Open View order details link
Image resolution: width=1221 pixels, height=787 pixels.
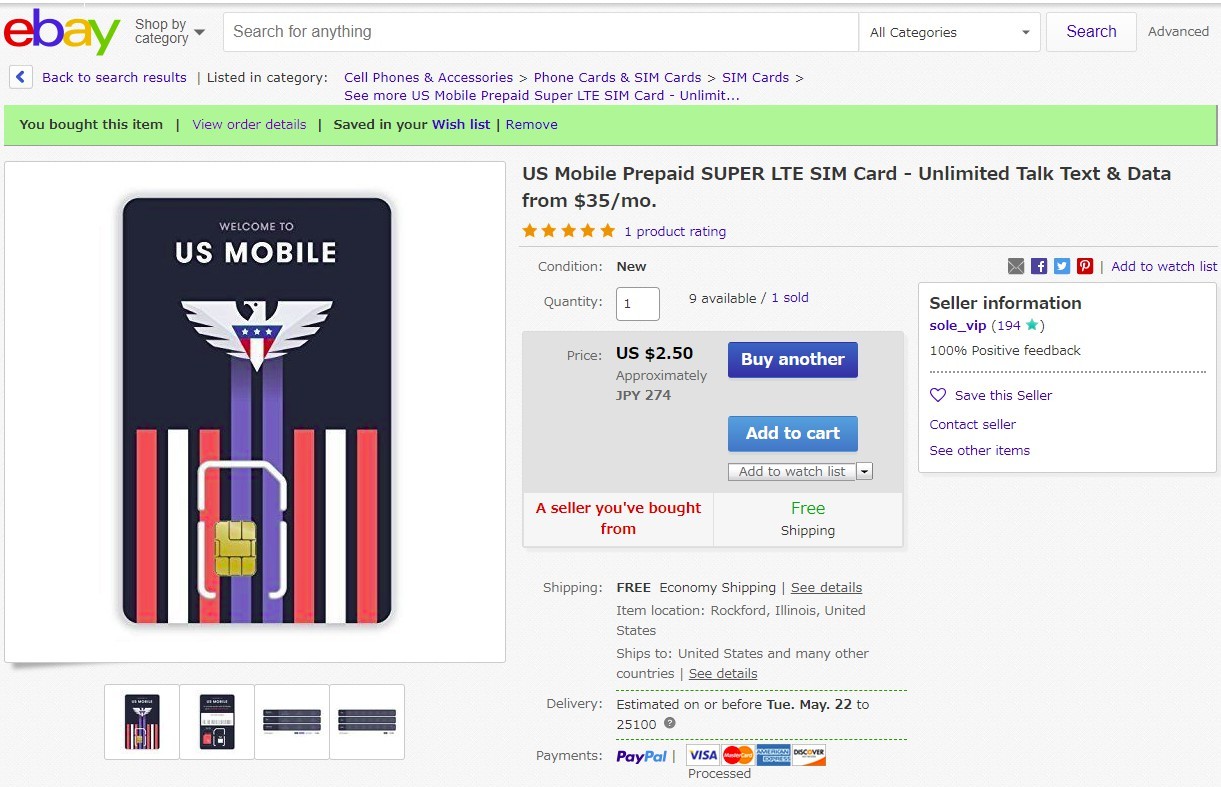coord(249,125)
